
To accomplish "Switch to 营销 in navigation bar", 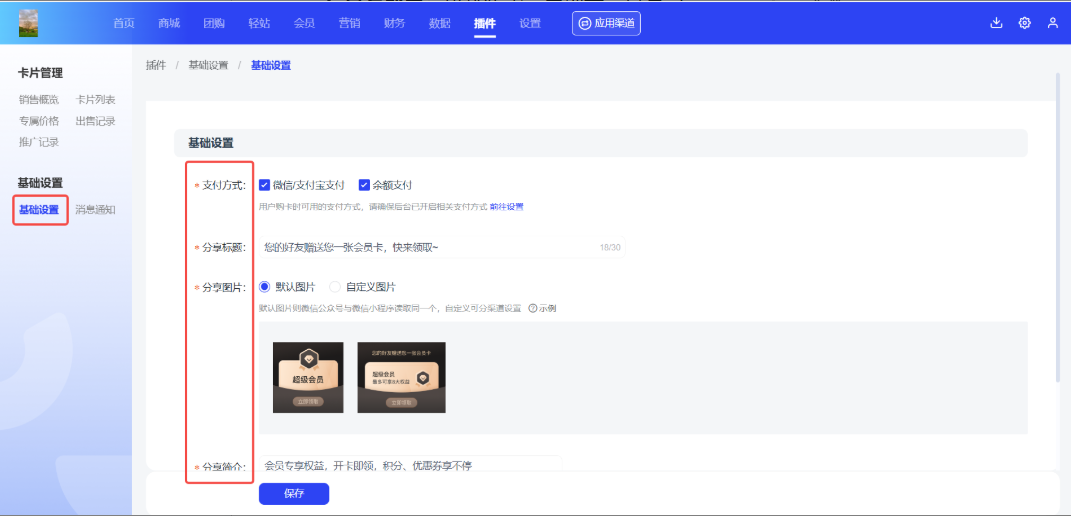I will [349, 23].
